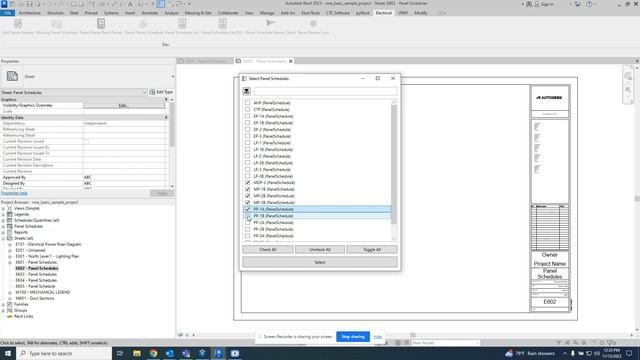Screen dimensions: 640x360
Task: Open the Sheet type selector dropdown
Action: click(x=173, y=76)
